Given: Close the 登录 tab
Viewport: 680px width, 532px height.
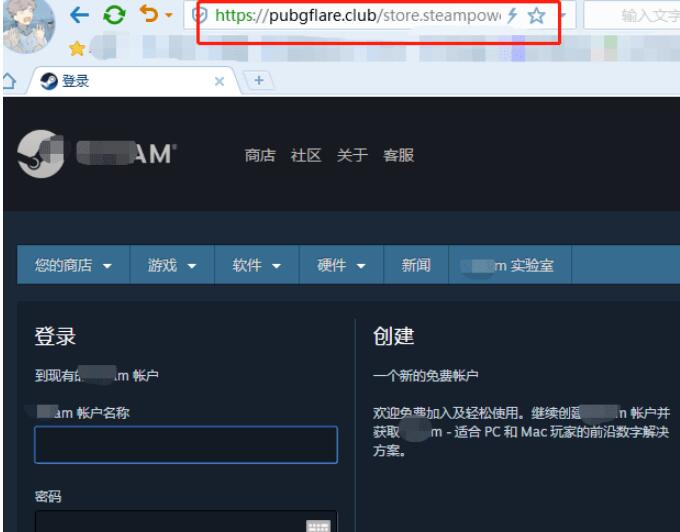Looking at the screenshot, I should tap(219, 82).
